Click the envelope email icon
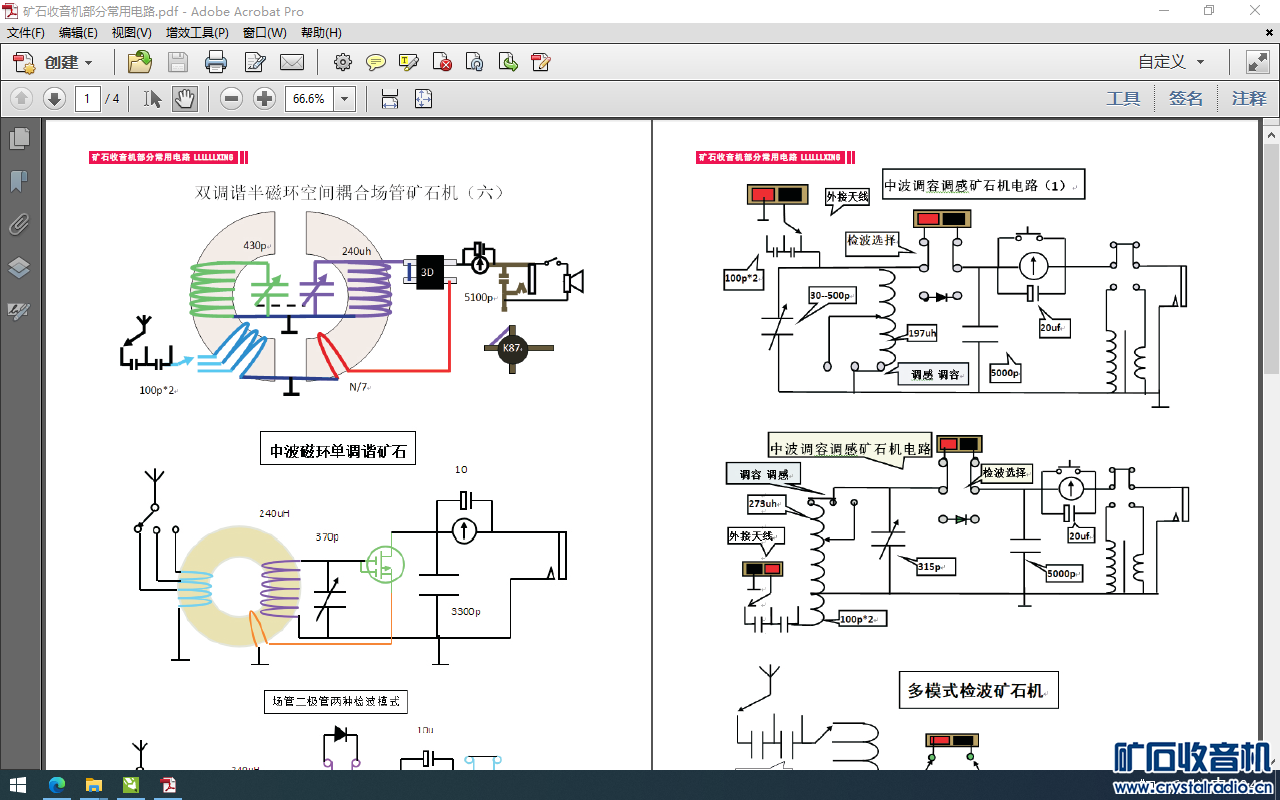This screenshot has width=1280, height=800. (292, 62)
